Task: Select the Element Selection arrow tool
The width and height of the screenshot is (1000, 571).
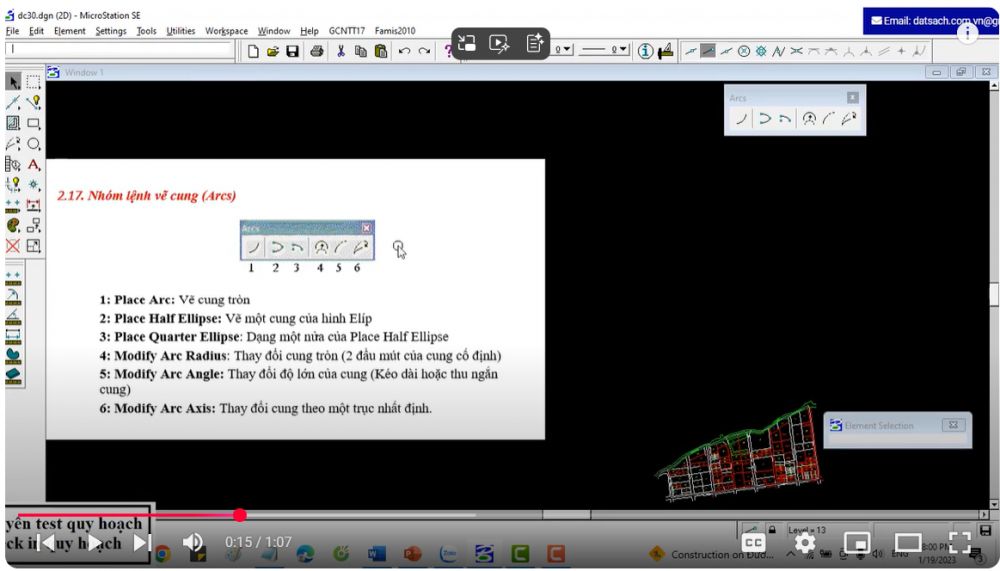Action: click(13, 81)
